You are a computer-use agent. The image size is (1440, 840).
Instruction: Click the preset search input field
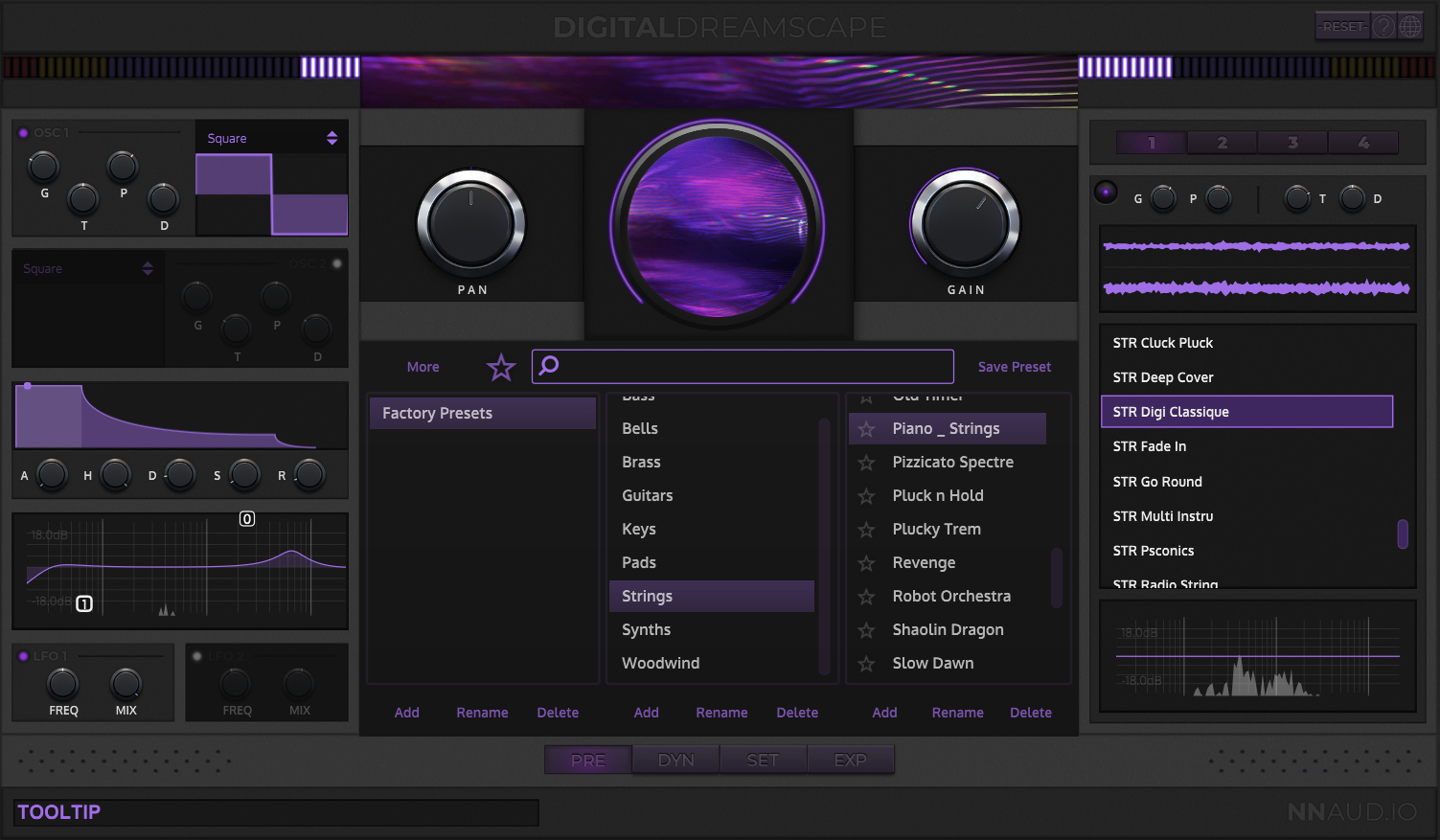click(x=743, y=366)
